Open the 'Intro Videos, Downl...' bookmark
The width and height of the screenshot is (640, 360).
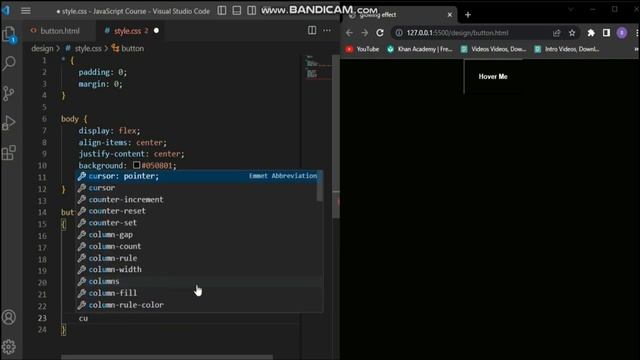[x=567, y=49]
